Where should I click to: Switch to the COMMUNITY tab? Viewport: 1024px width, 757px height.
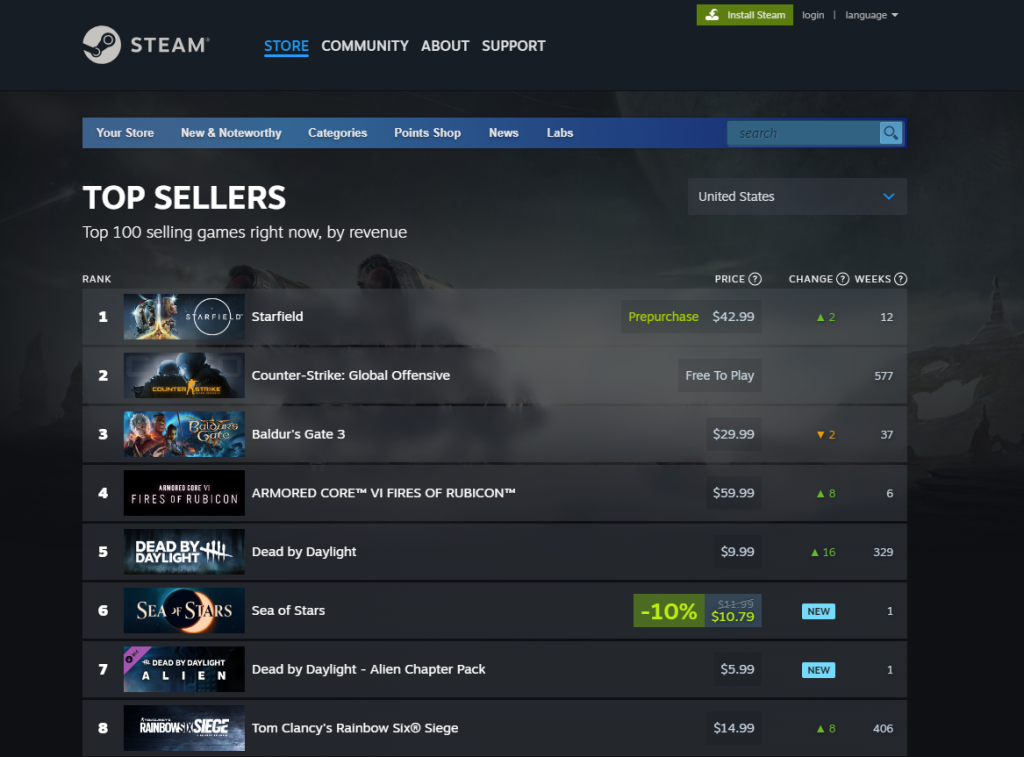[364, 45]
